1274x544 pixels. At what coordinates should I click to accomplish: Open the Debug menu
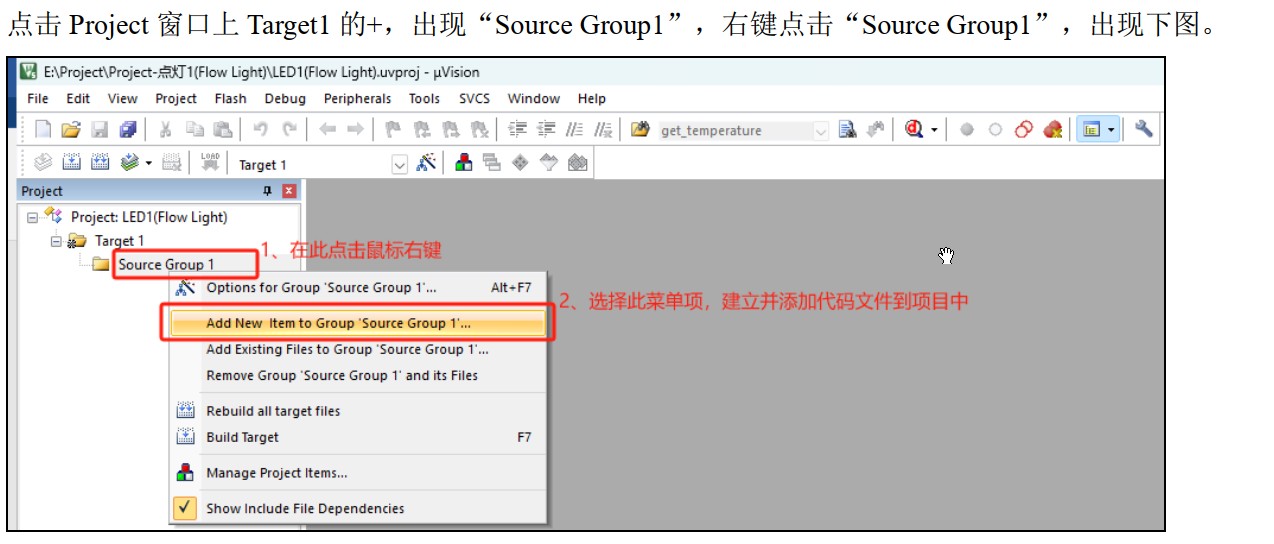285,98
